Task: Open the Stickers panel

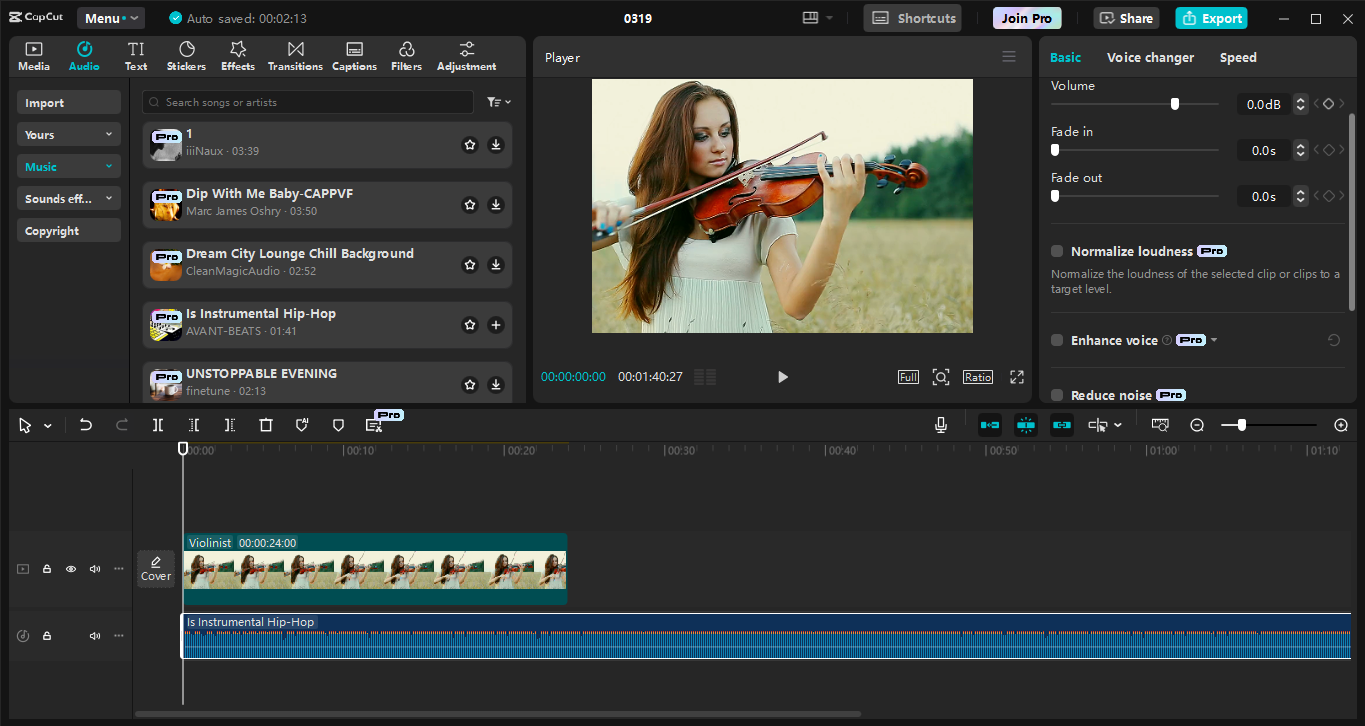Action: [x=186, y=55]
